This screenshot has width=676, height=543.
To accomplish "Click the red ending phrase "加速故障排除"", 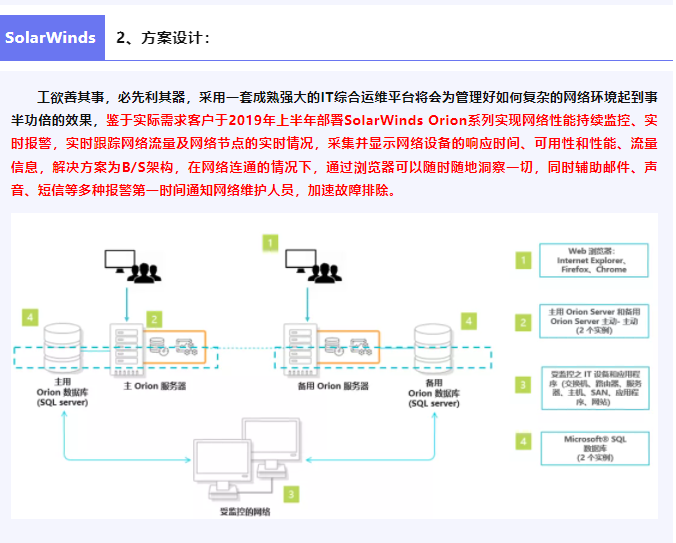I will pos(347,190).
